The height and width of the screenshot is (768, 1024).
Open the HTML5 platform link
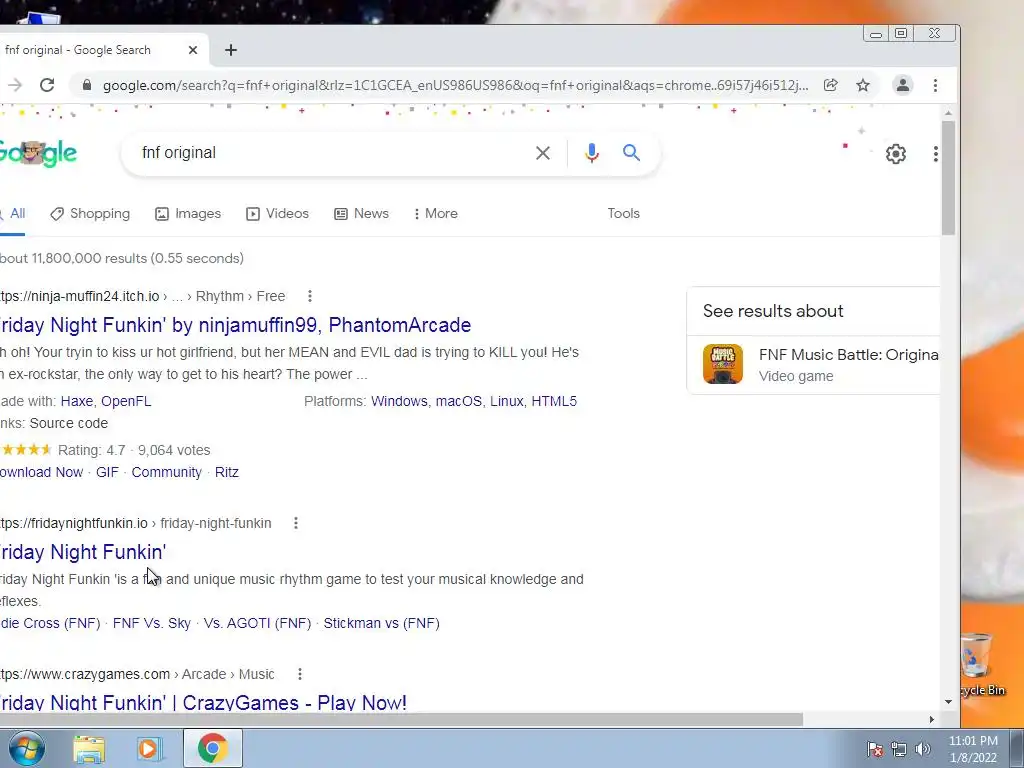pos(554,401)
